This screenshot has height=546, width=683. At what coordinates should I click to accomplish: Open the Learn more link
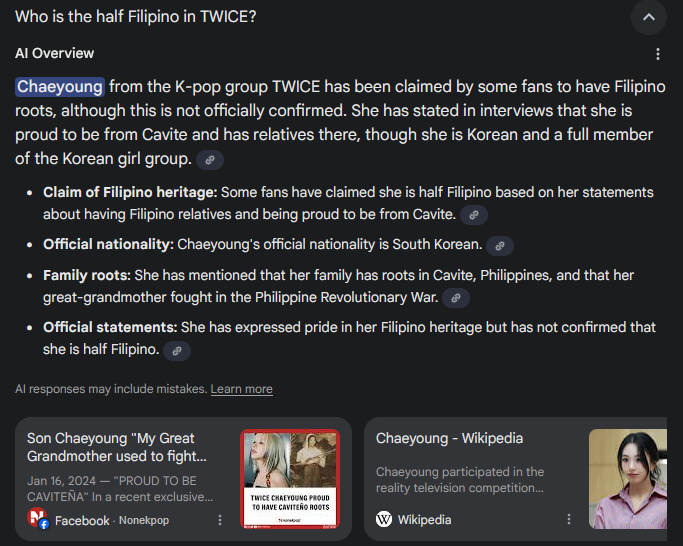242,389
